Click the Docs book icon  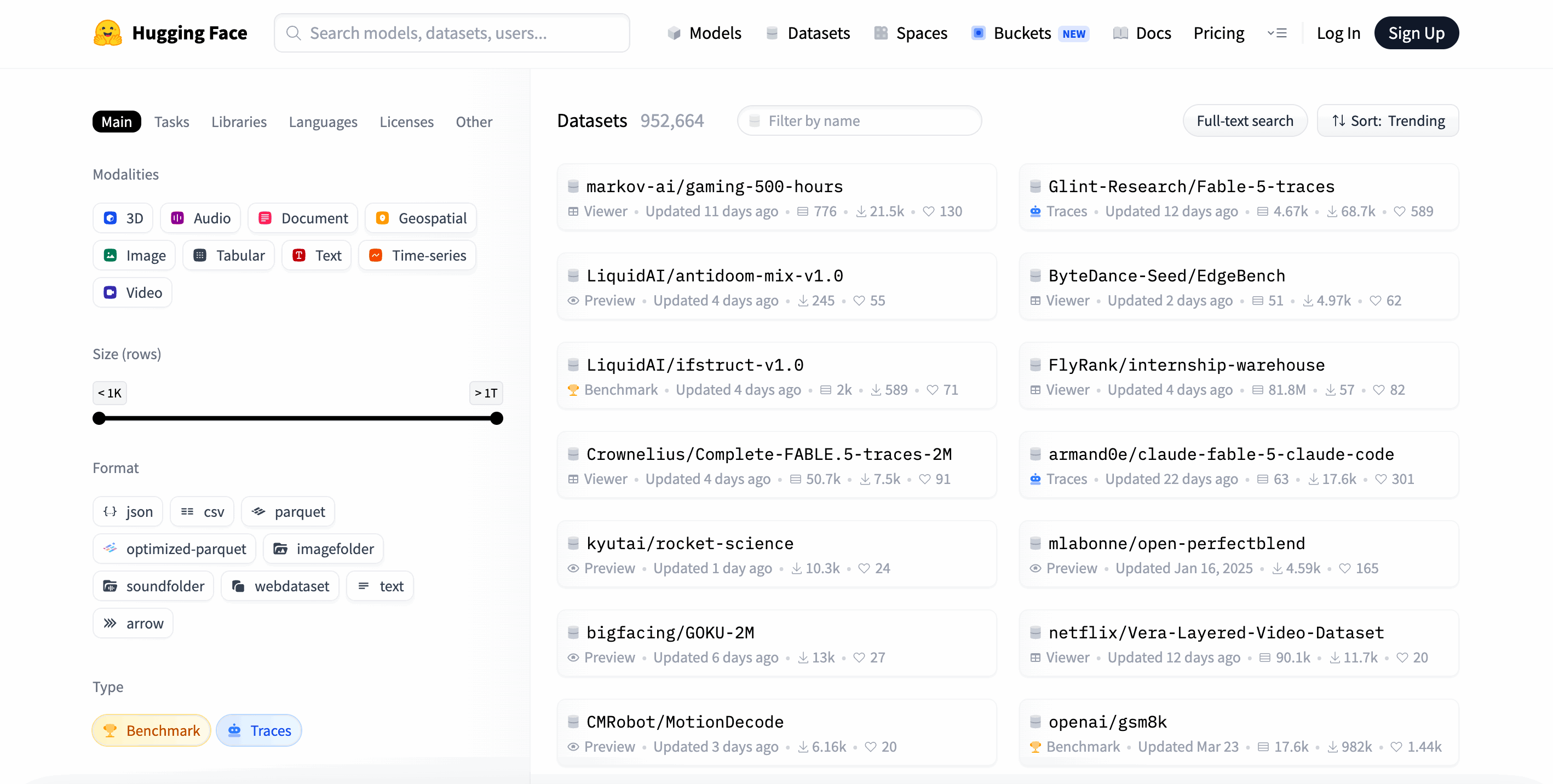[x=1120, y=33]
